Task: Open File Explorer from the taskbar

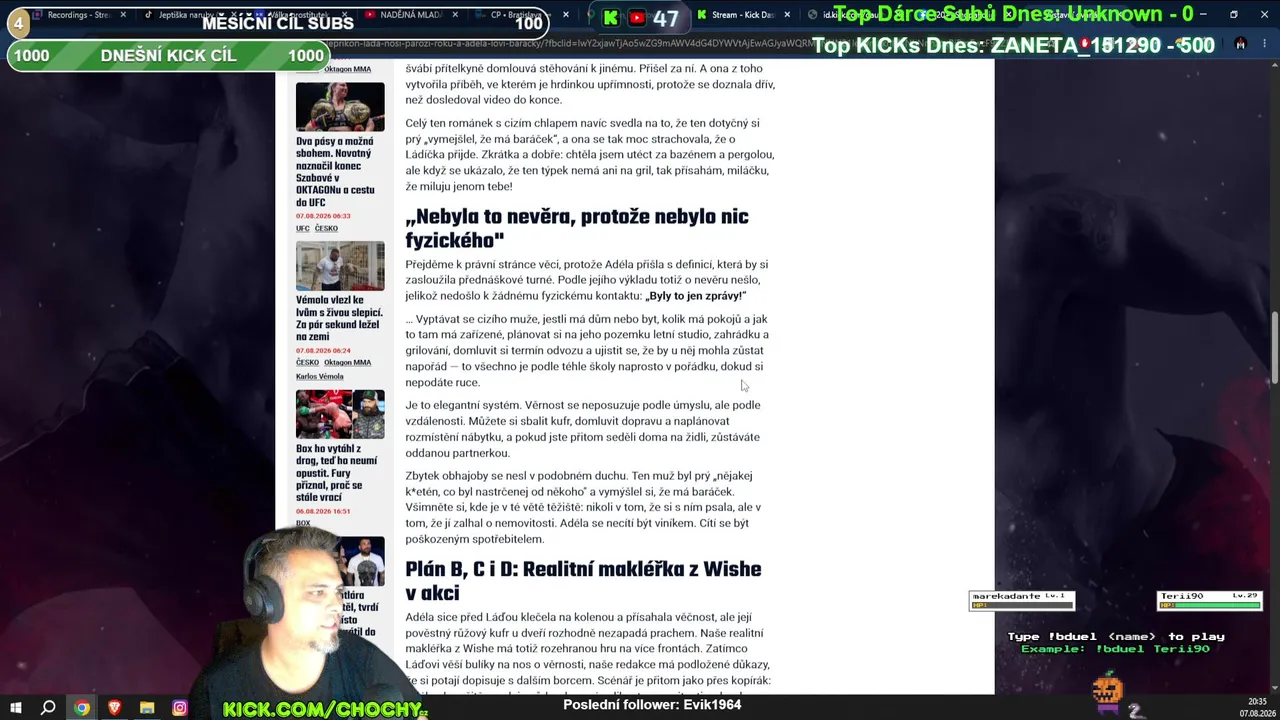Action: pos(147,708)
